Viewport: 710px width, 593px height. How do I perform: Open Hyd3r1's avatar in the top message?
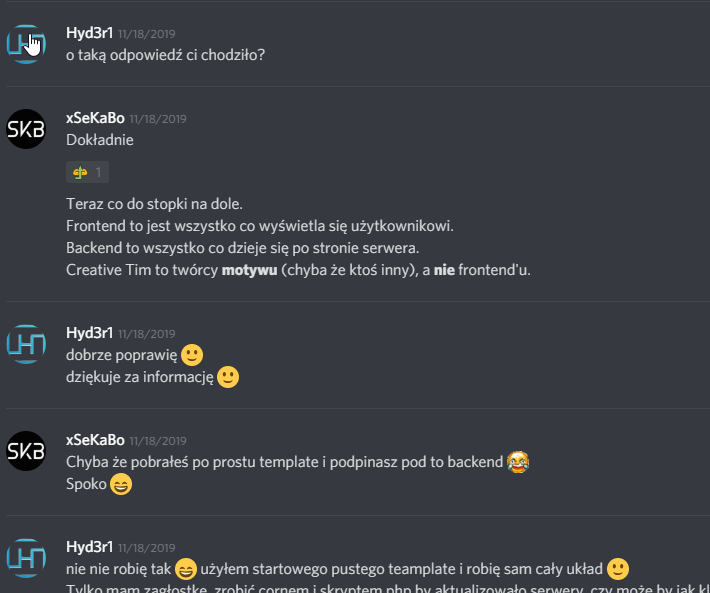[26, 44]
